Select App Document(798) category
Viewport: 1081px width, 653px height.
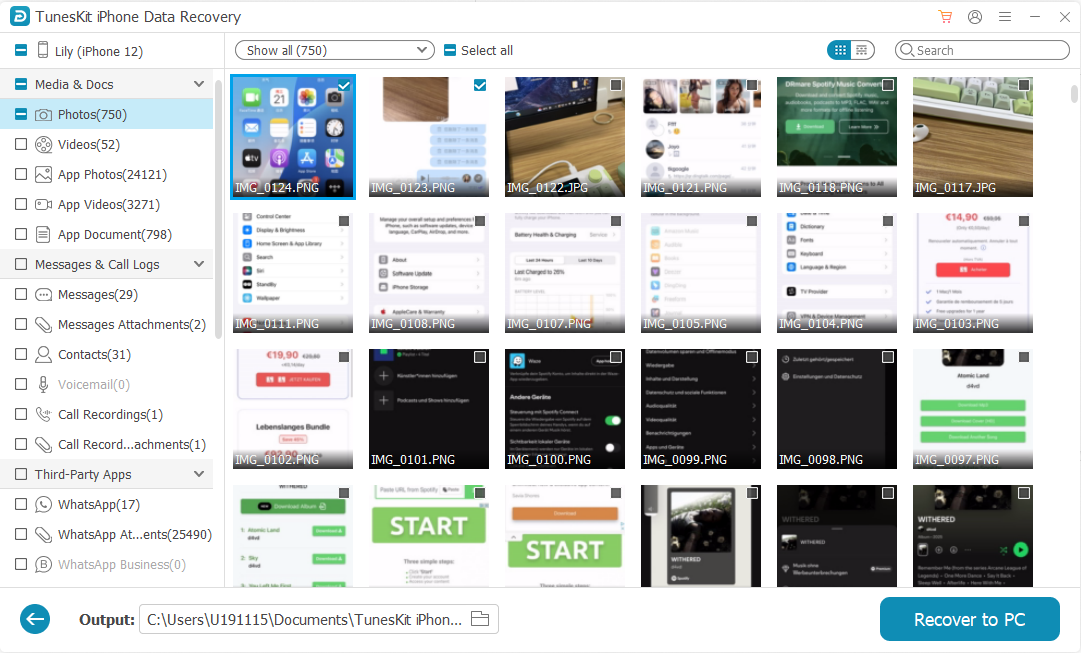[107, 234]
